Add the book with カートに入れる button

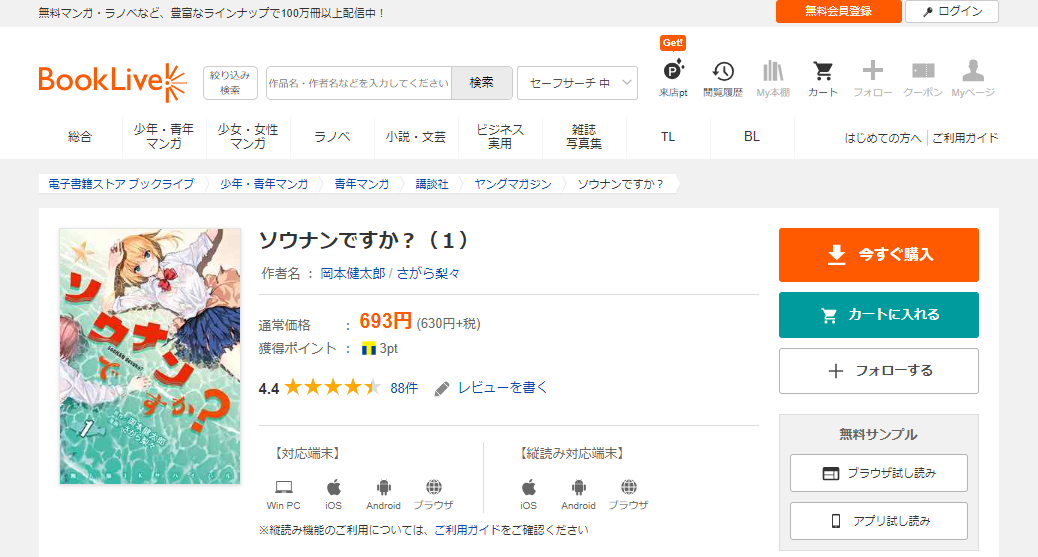click(x=878, y=315)
